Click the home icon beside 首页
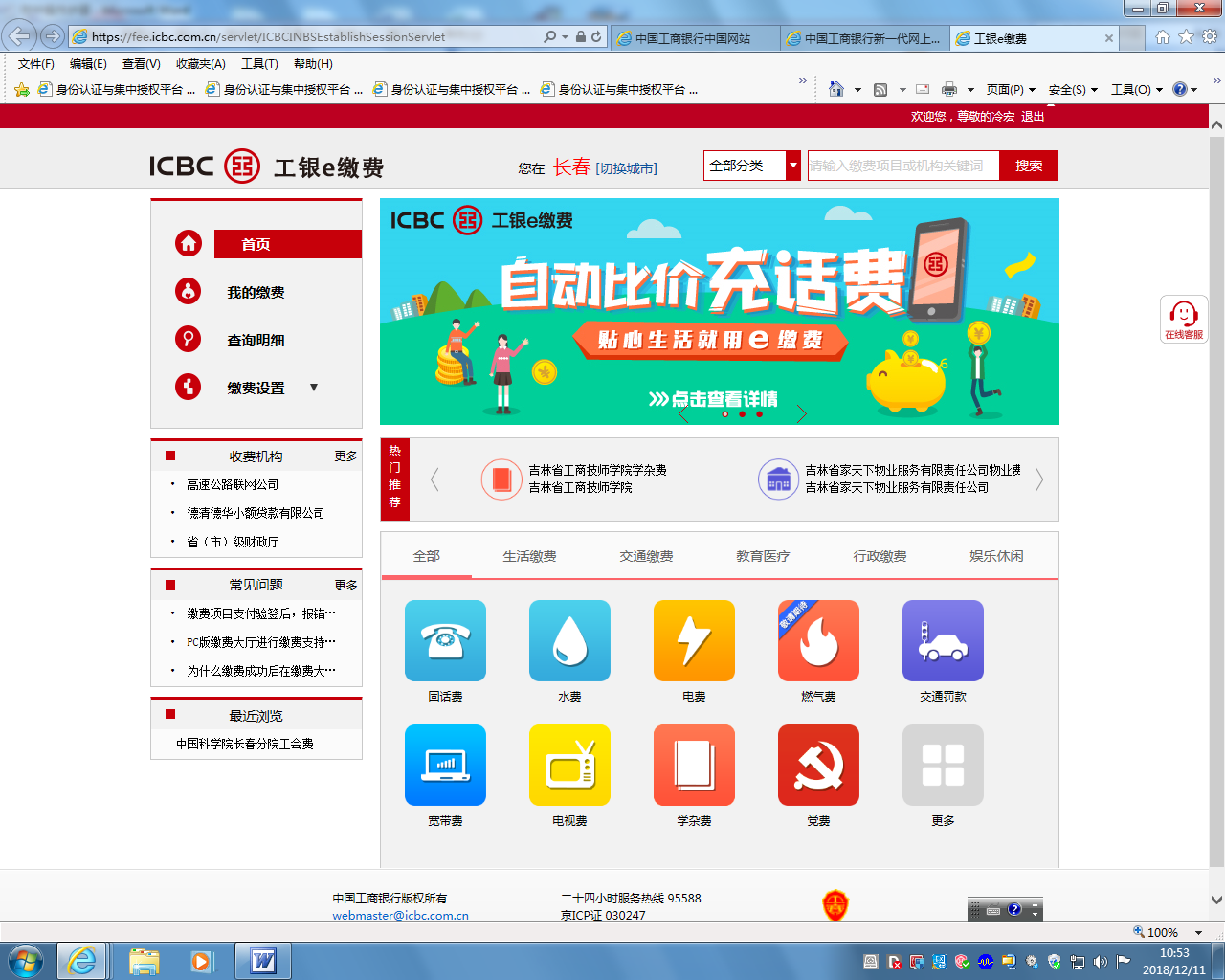 point(189,243)
